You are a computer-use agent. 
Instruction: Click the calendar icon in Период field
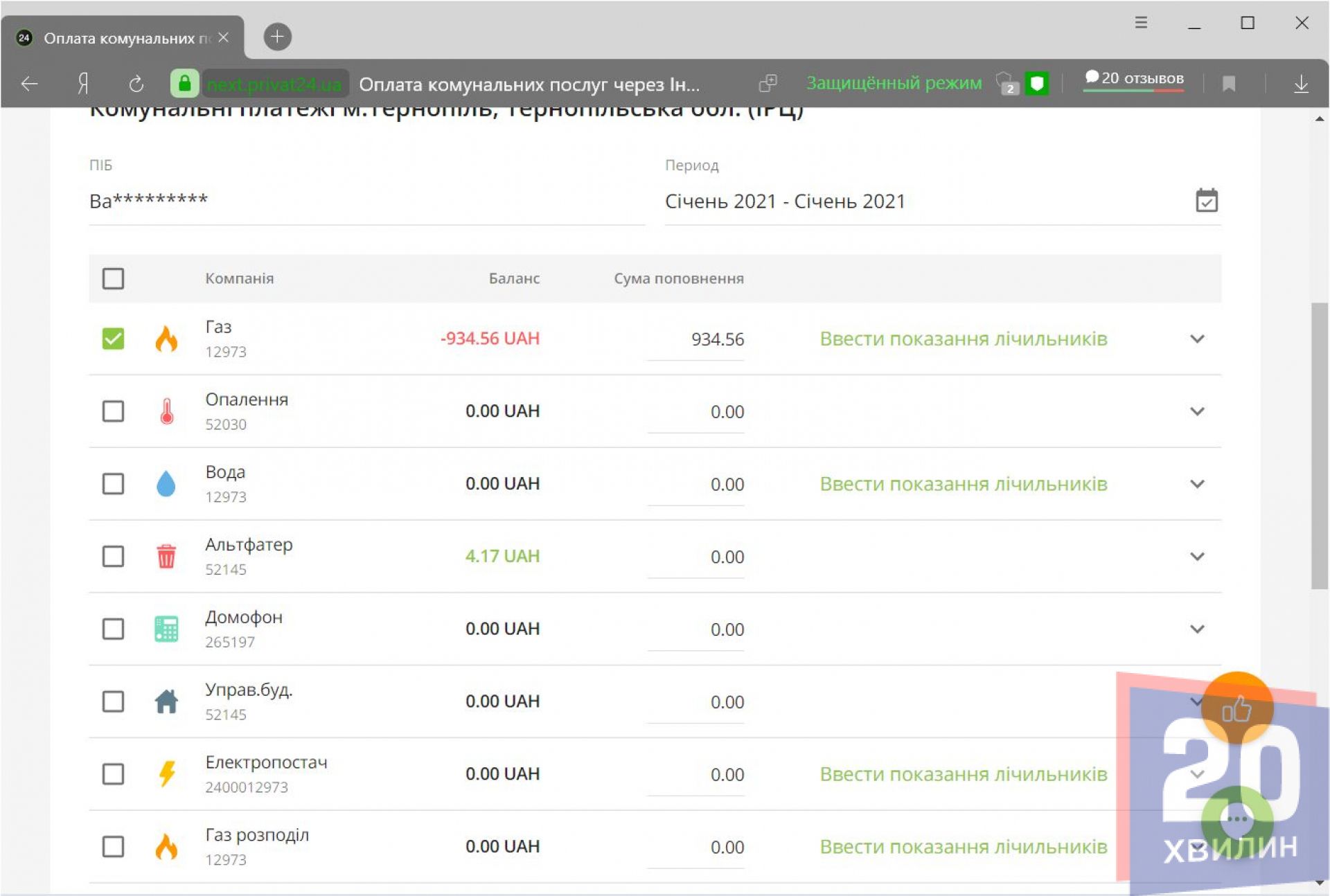1206,201
